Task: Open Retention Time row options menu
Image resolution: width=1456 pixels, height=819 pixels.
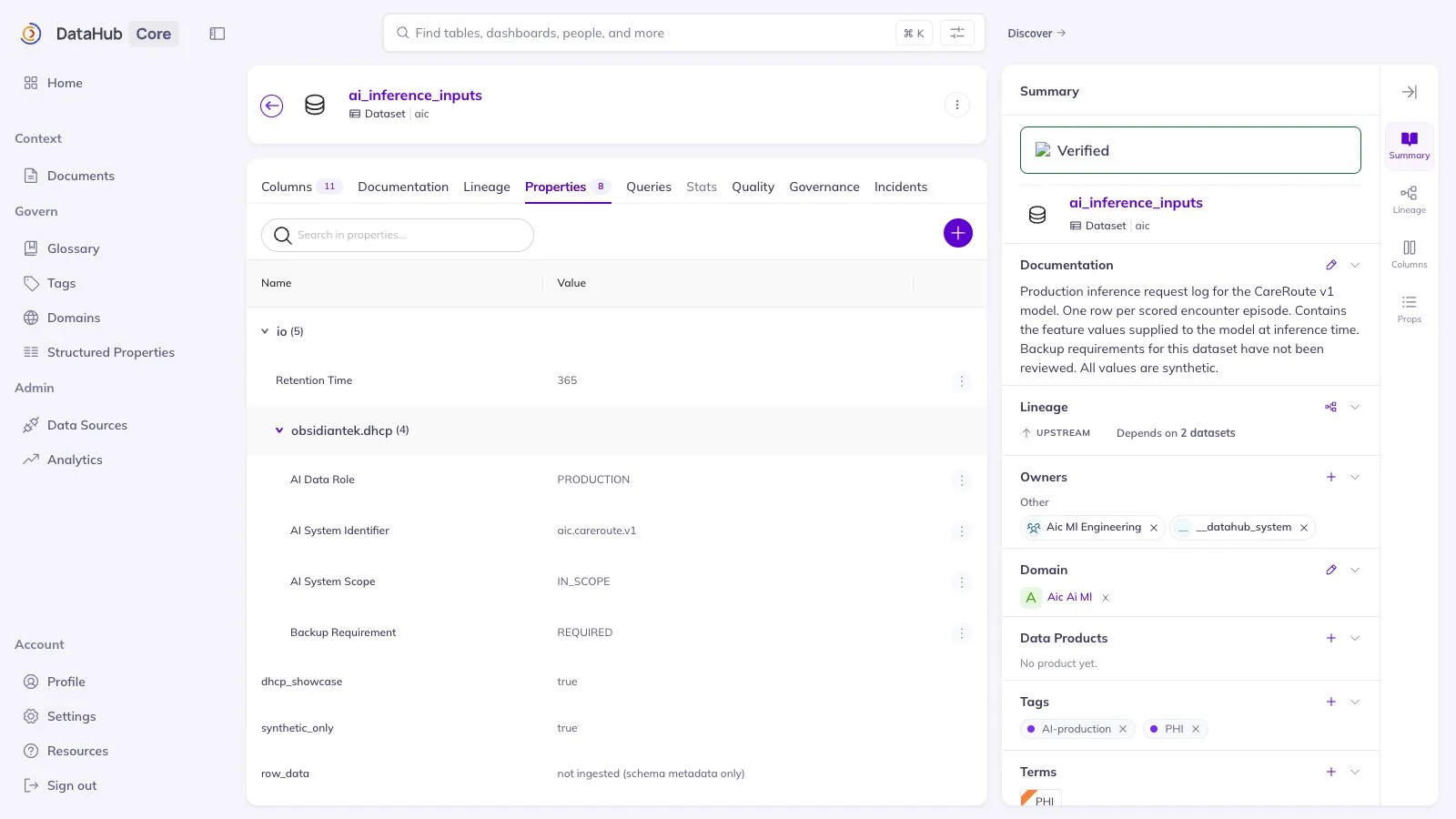Action: (x=961, y=381)
